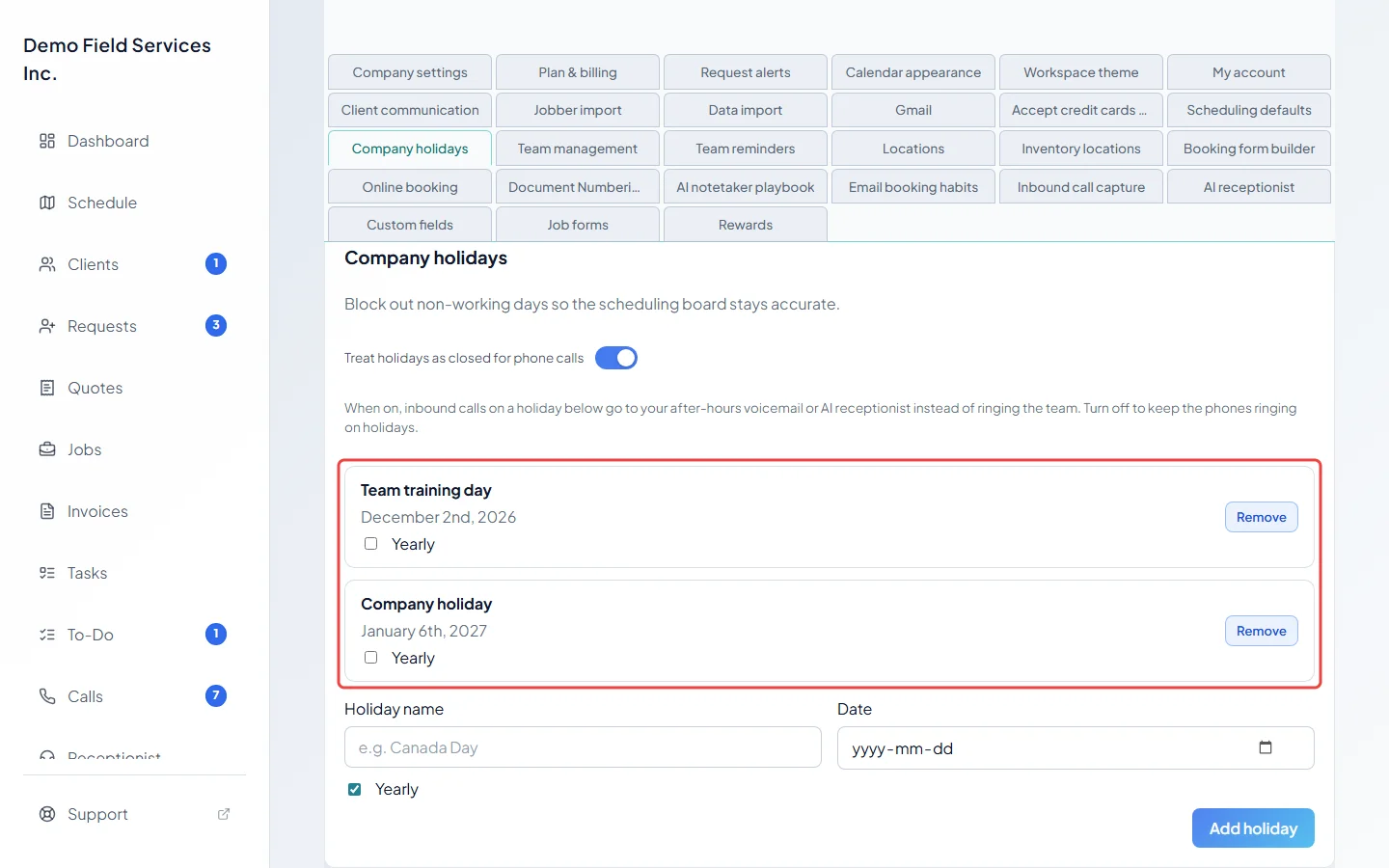Image resolution: width=1389 pixels, height=868 pixels.
Task: Click the Clients badge showing 1
Action: [x=216, y=264]
